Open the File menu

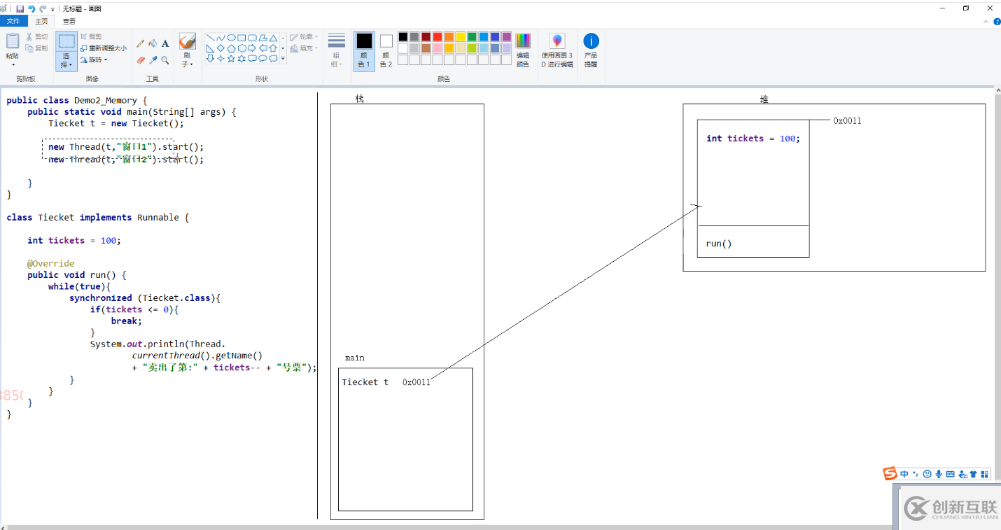tap(13, 20)
